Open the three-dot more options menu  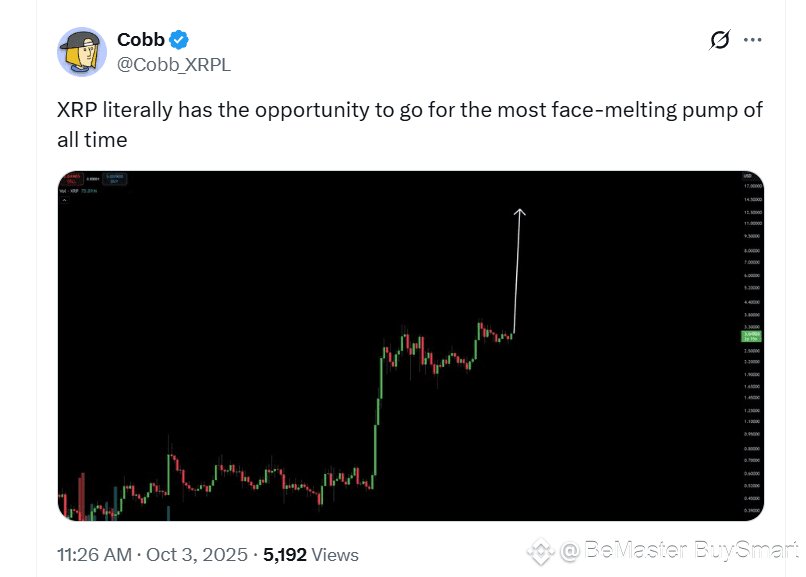pos(753,40)
